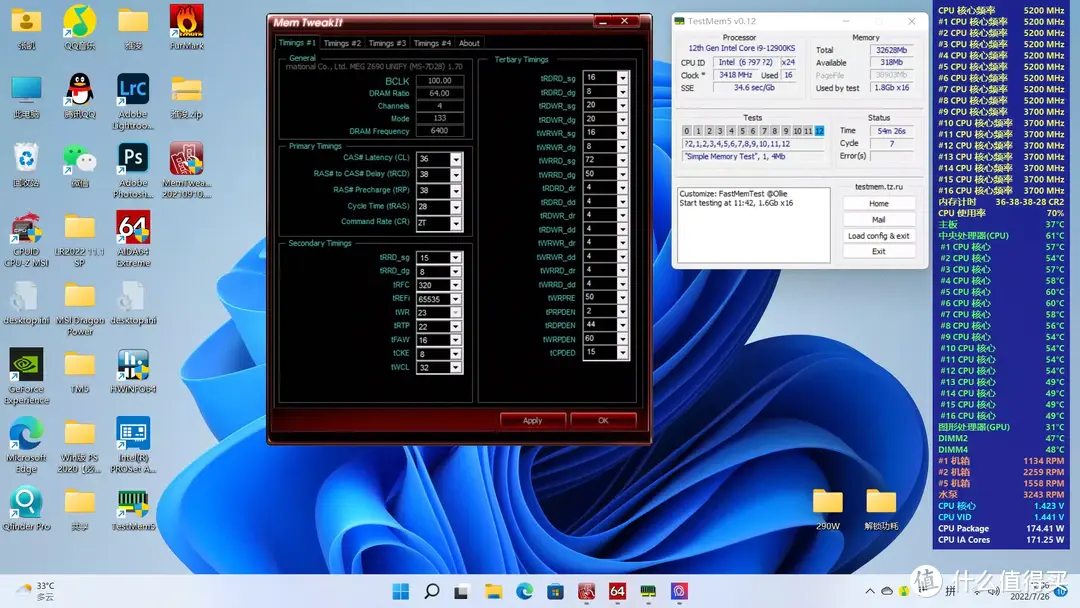The height and width of the screenshot is (608, 1080).
Task: Open the Cycle Time (tRAS) dropdown
Action: [455, 207]
